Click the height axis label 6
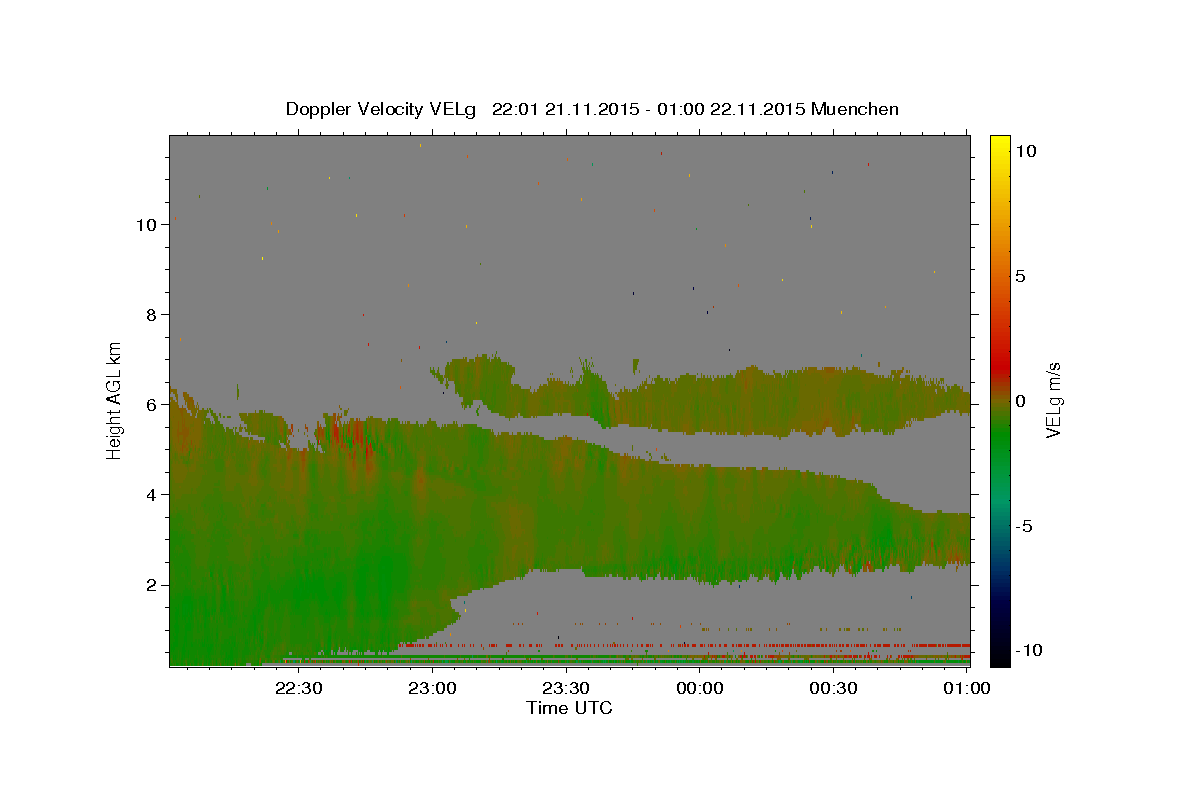This screenshot has height=800, width=1200. 150,404
